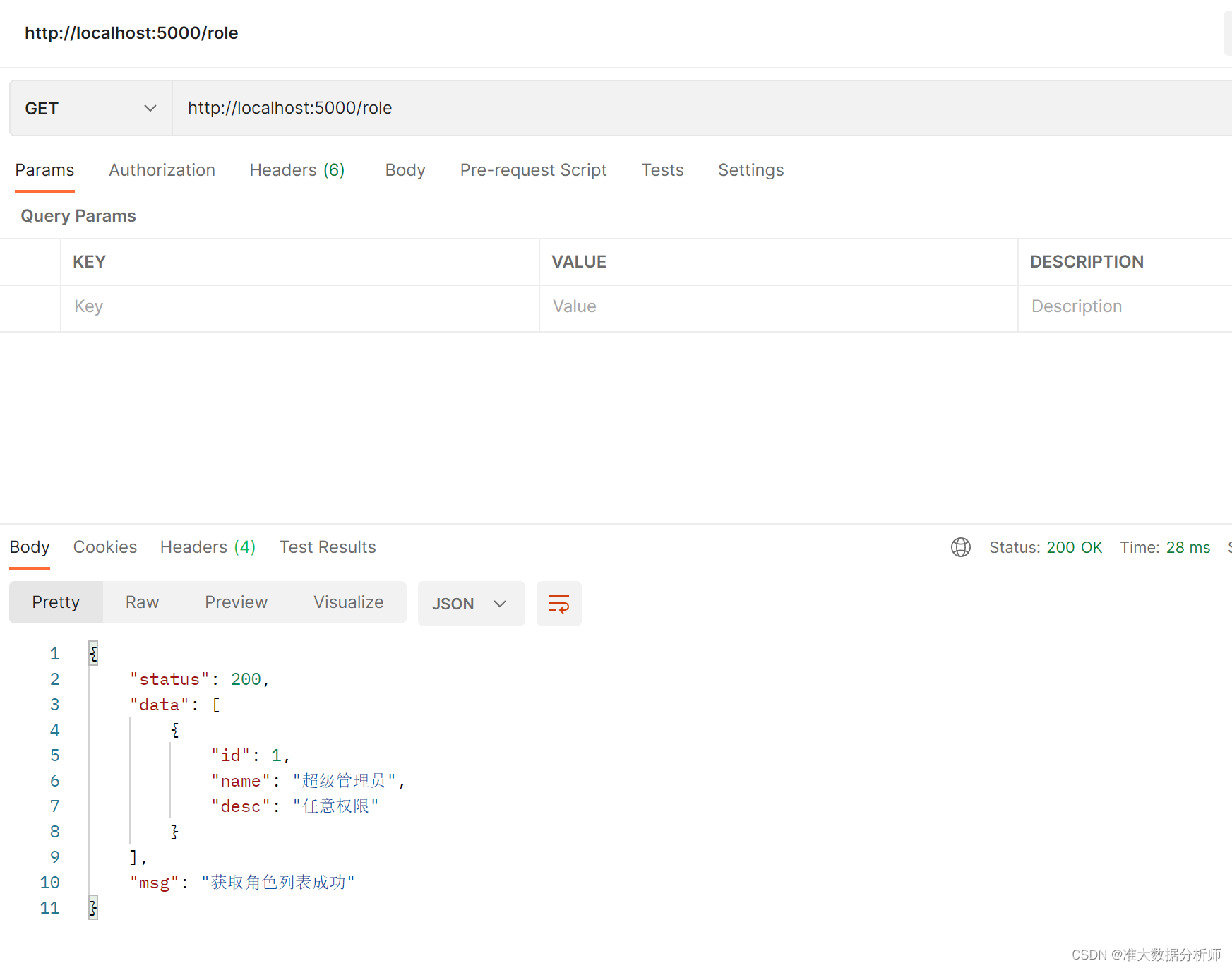Open the Authorization tab
1232x968 pixels.
tap(162, 170)
